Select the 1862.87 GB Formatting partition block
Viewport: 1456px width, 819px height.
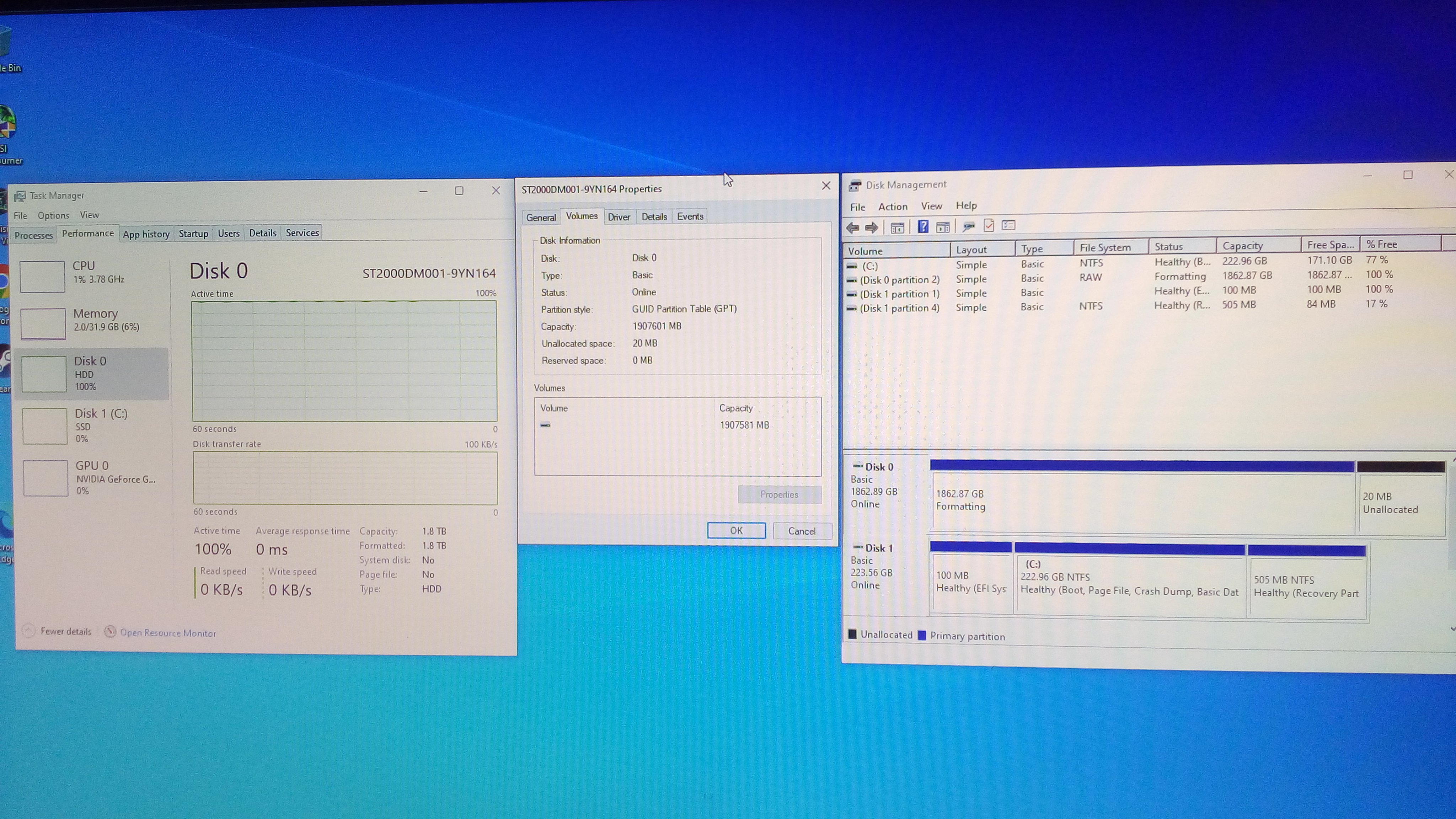1142,497
